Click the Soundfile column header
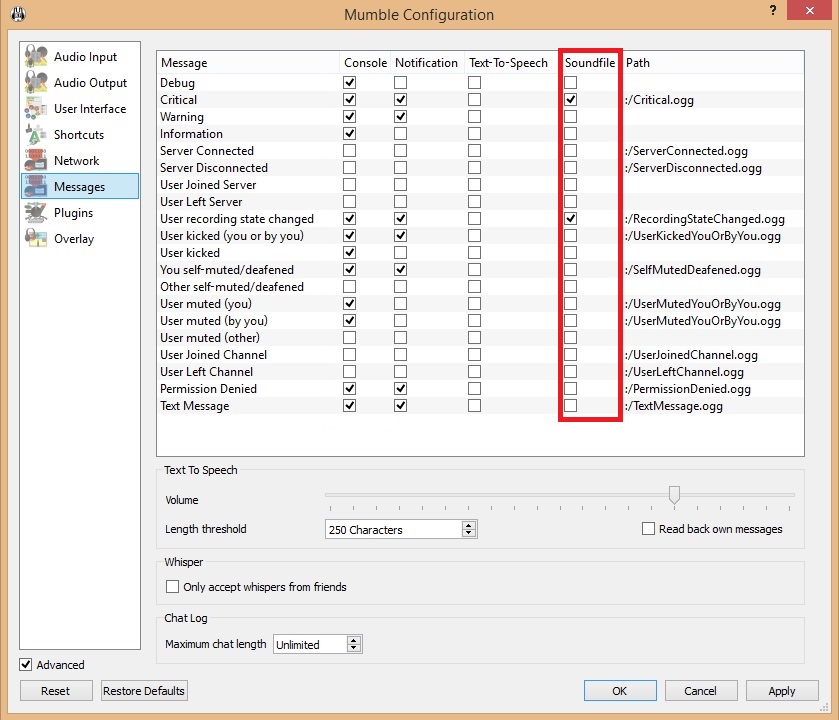Screen dimensions: 839x720 (x=590, y=63)
